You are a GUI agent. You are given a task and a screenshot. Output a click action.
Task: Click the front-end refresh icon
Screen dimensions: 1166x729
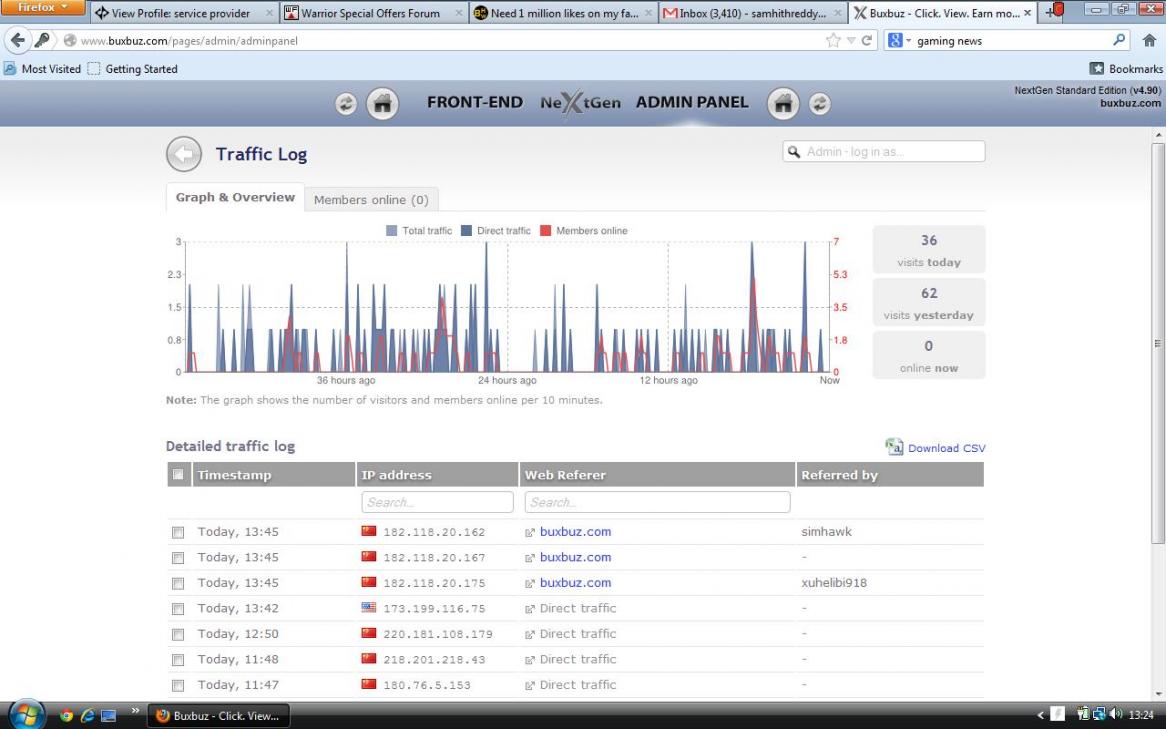(x=346, y=103)
